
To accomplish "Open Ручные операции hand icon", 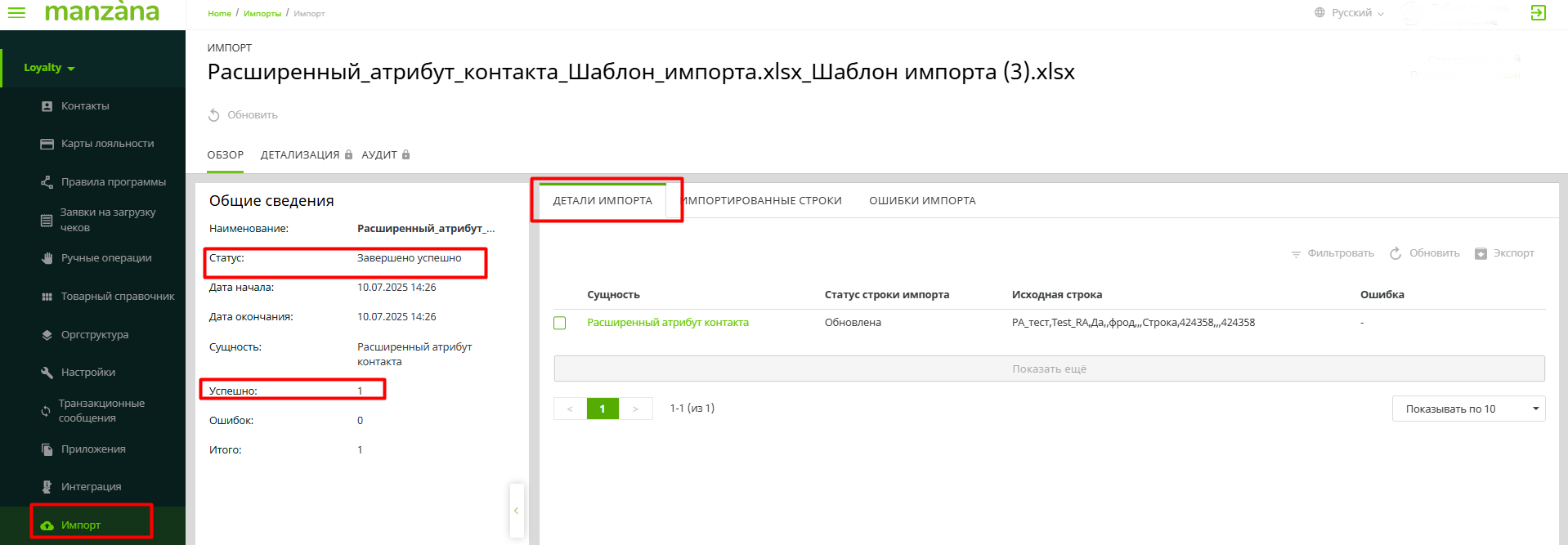I will [x=47, y=258].
